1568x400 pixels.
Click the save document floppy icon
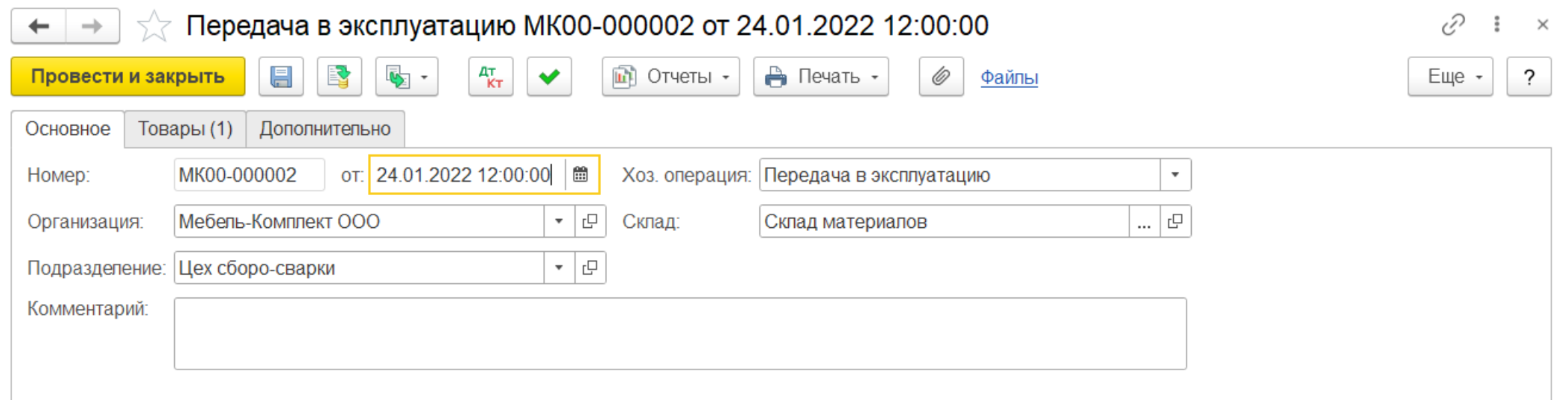pos(281,77)
